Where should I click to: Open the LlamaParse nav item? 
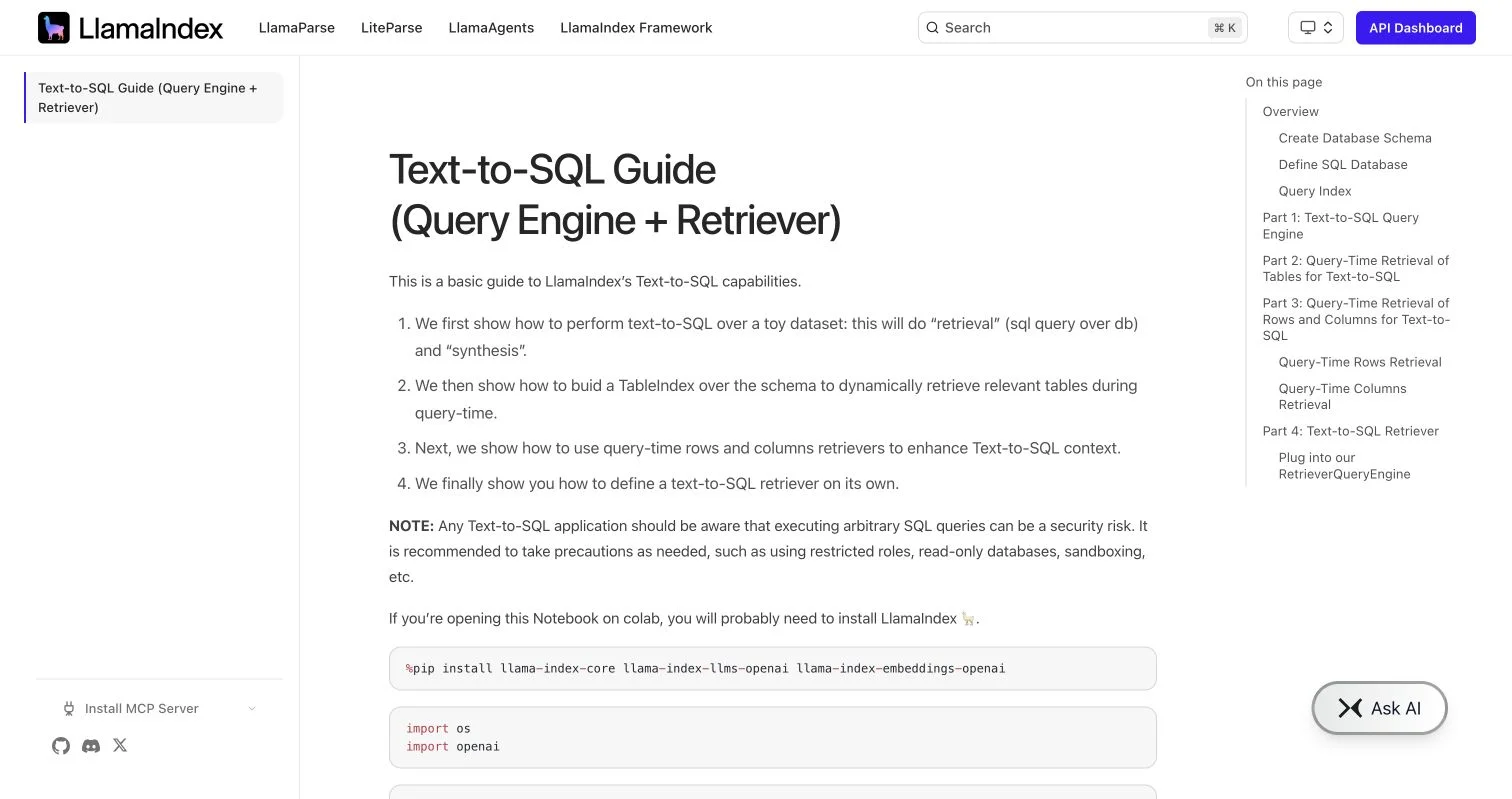pos(297,28)
